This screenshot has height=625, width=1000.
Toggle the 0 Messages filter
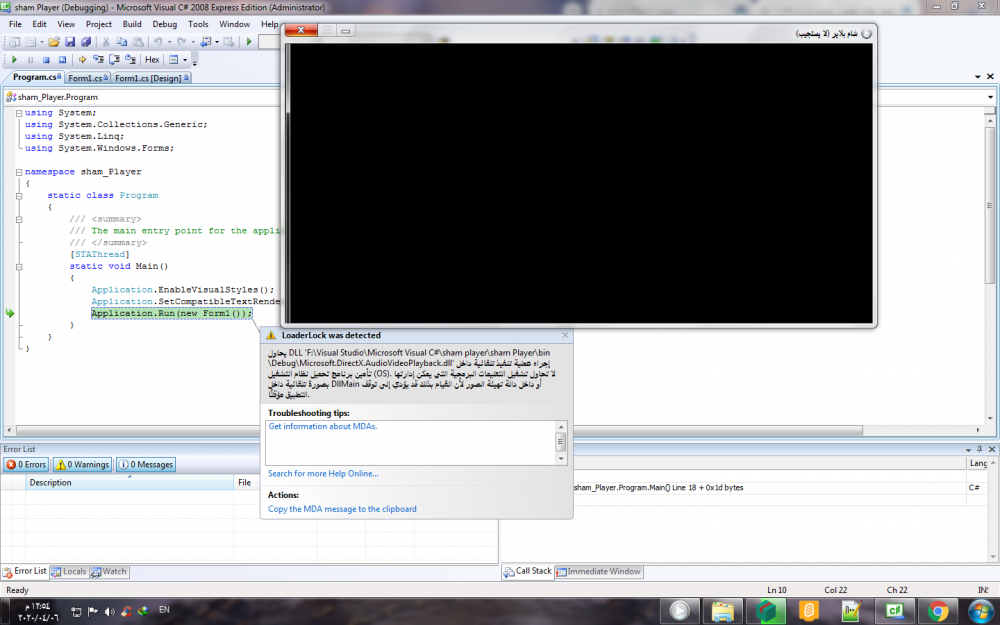click(146, 465)
